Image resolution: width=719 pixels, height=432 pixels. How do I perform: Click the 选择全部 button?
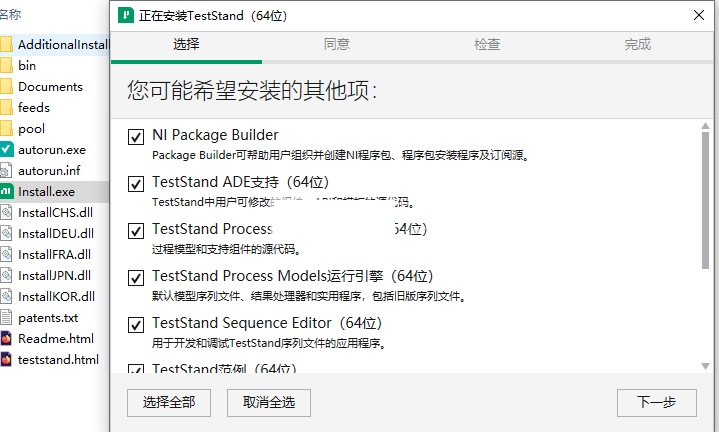click(169, 403)
